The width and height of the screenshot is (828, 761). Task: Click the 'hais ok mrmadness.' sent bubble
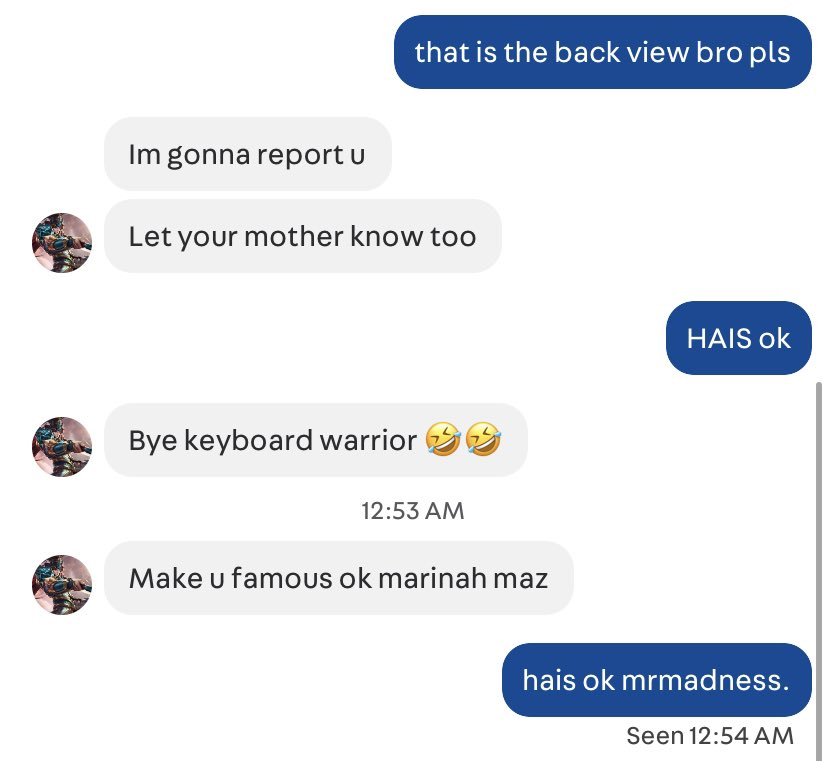pyautogui.click(x=656, y=680)
